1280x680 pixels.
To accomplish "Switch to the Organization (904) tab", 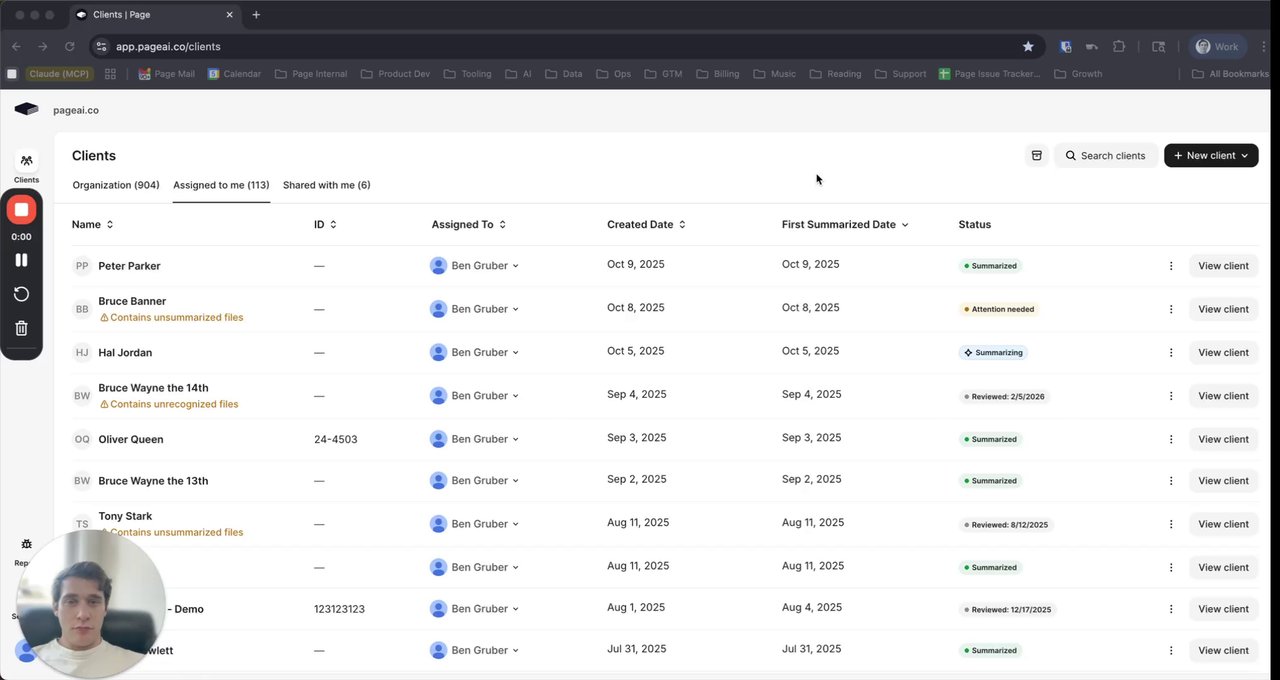I will 116,185.
